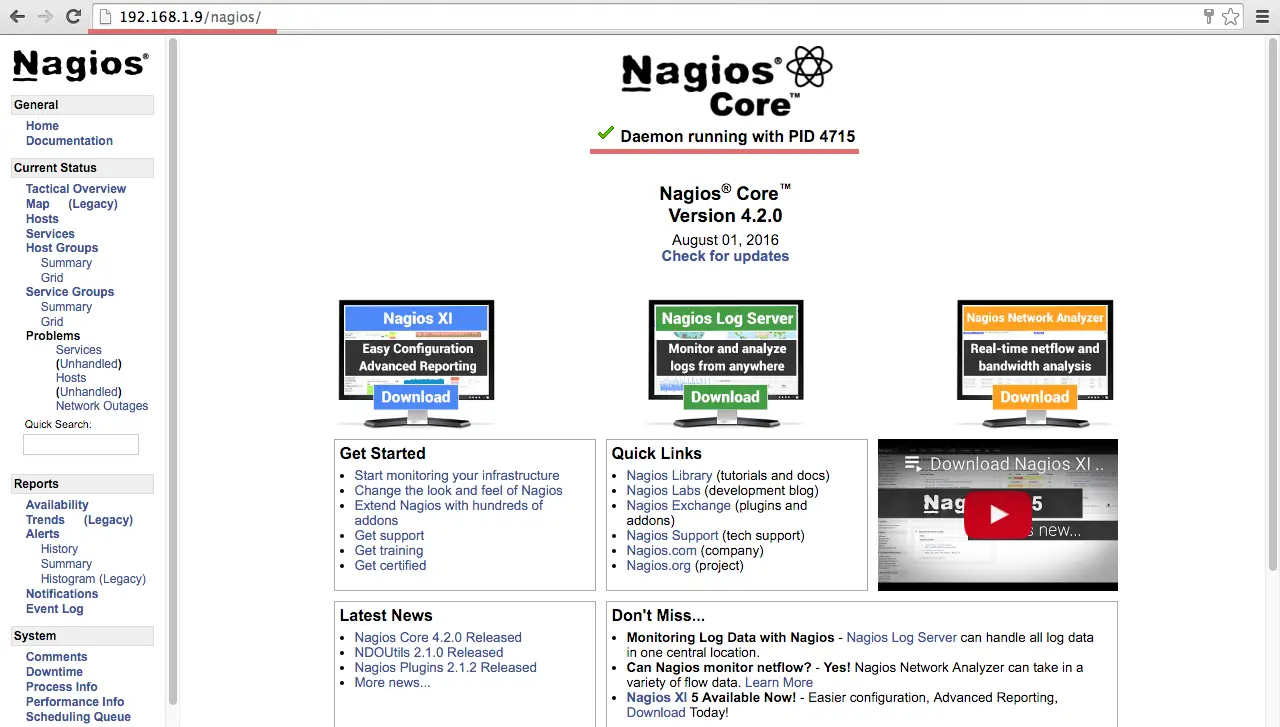
Task: Open Change the look and feel link
Action: pyautogui.click(x=458, y=491)
